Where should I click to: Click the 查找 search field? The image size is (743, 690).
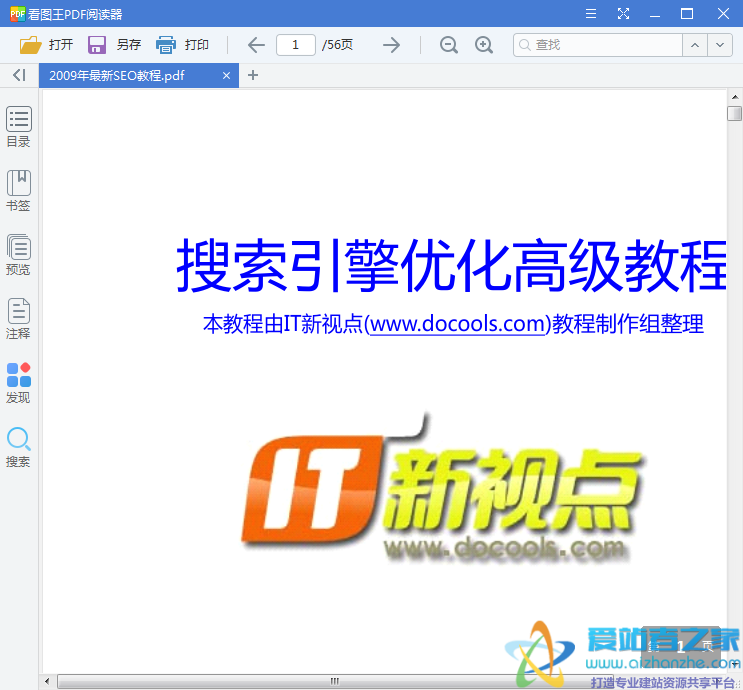coord(598,45)
